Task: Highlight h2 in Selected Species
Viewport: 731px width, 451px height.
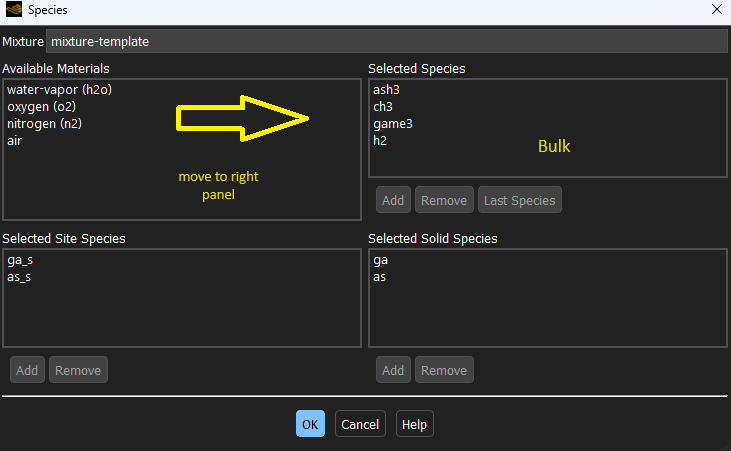Action: tap(381, 141)
